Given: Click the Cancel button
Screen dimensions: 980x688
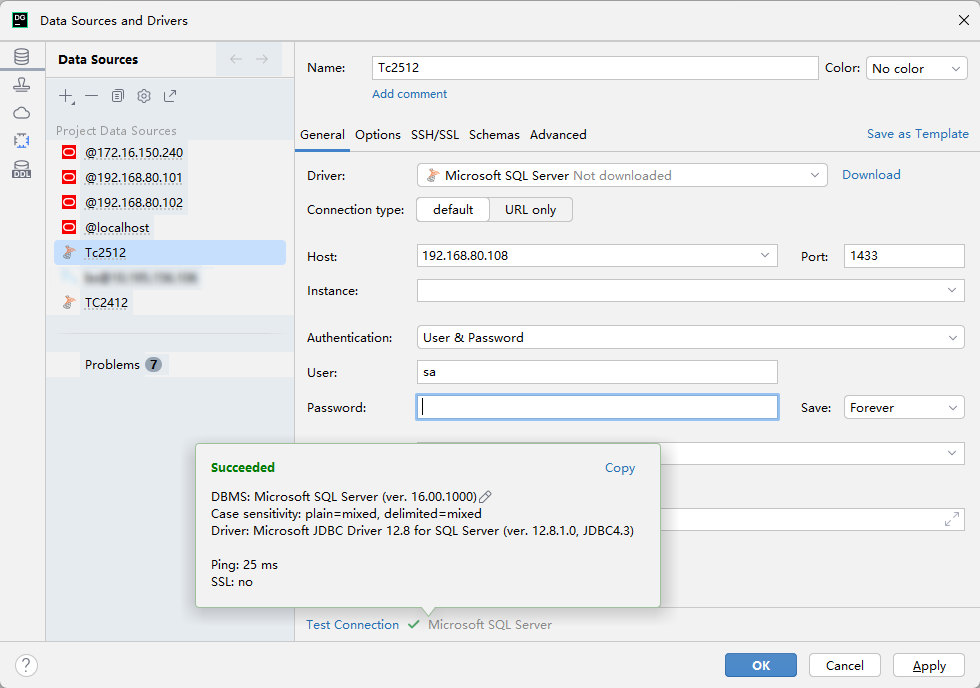Looking at the screenshot, I should (x=844, y=666).
